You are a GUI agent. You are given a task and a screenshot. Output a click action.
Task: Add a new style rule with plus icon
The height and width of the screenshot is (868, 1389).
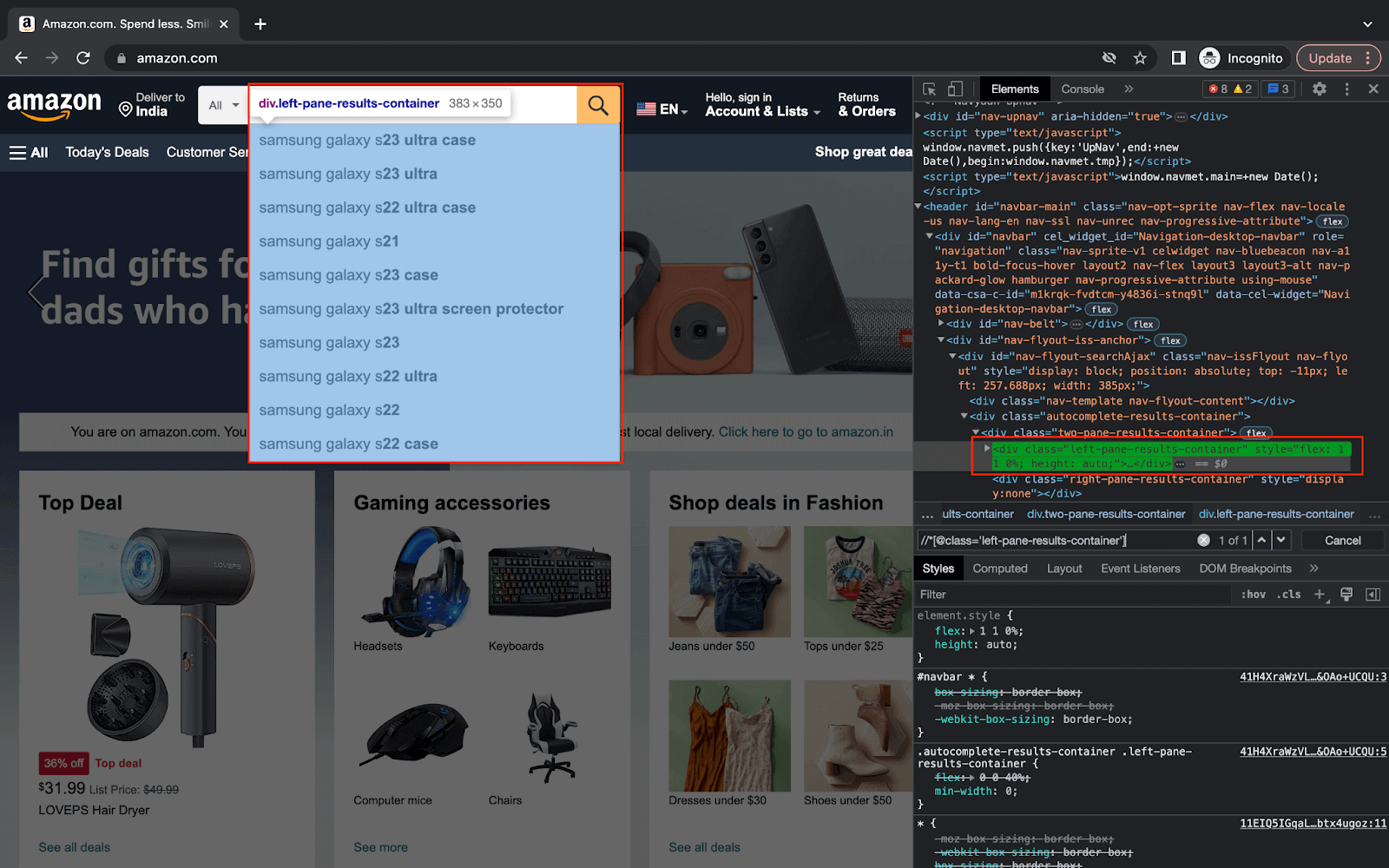[1320, 595]
